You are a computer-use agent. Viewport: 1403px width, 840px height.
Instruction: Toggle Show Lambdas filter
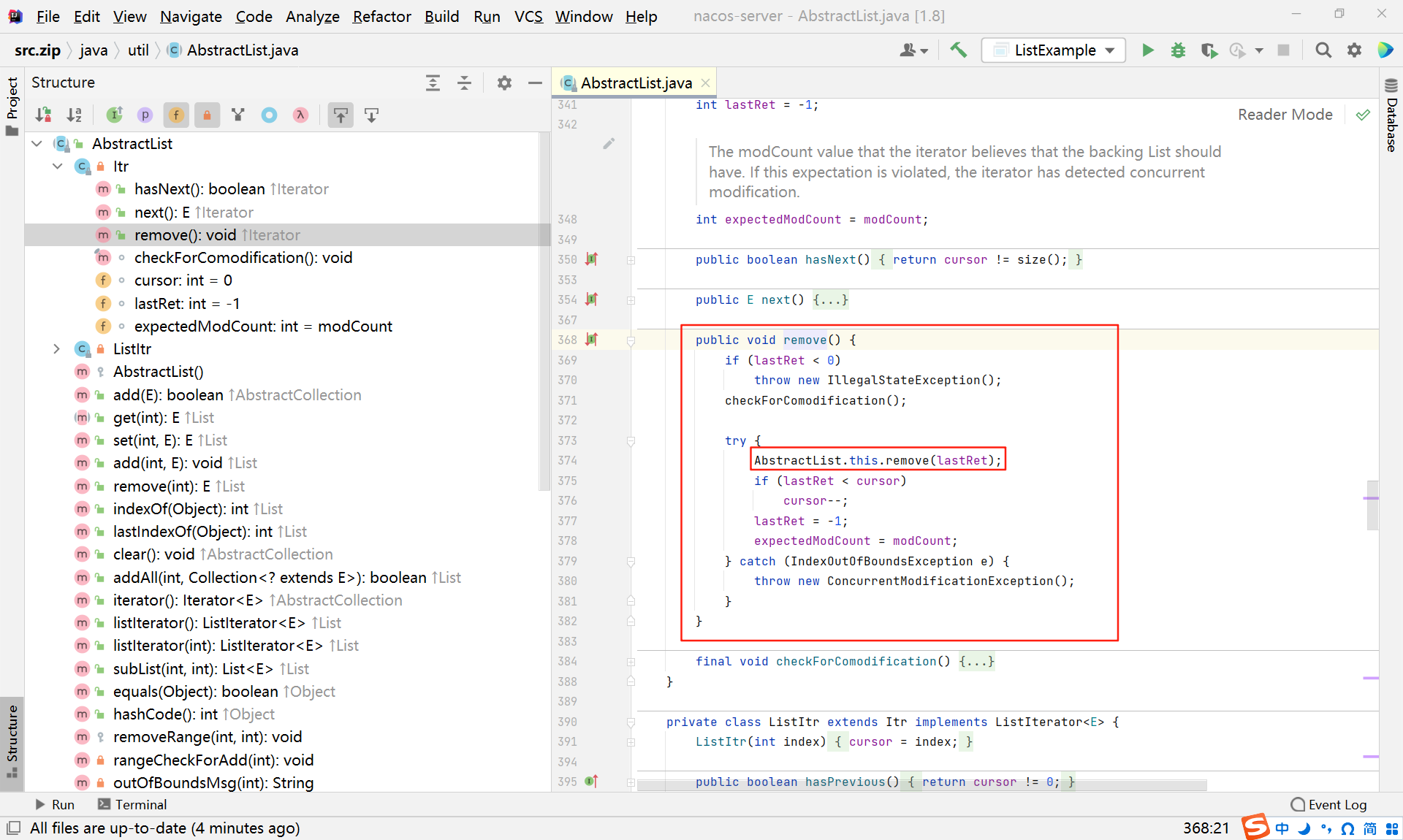[x=300, y=115]
